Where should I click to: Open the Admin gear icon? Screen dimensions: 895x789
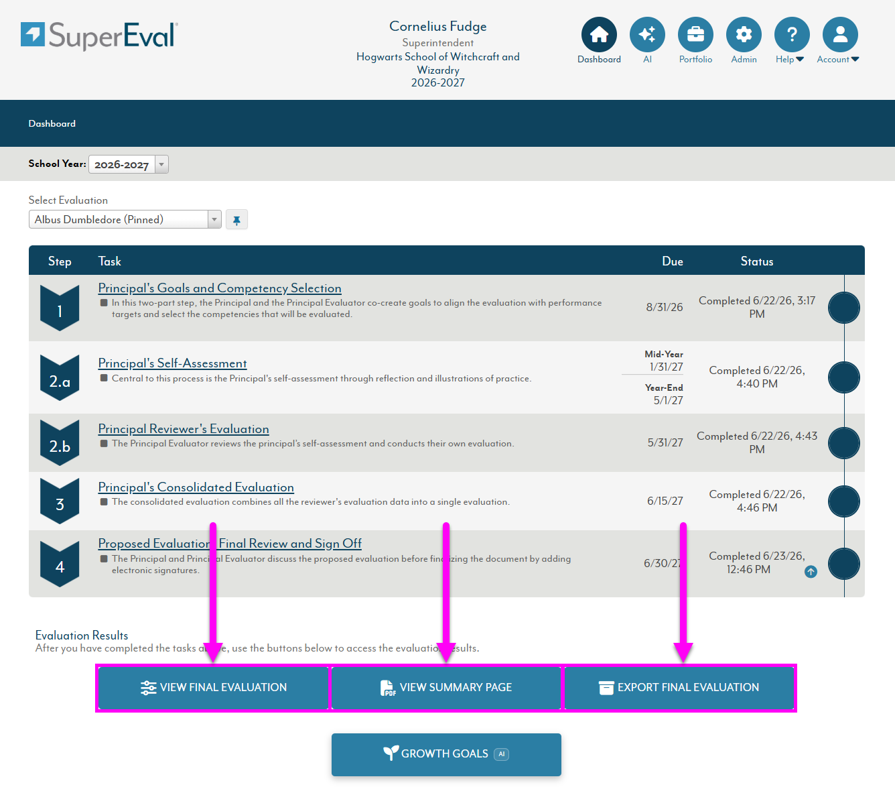[743, 34]
